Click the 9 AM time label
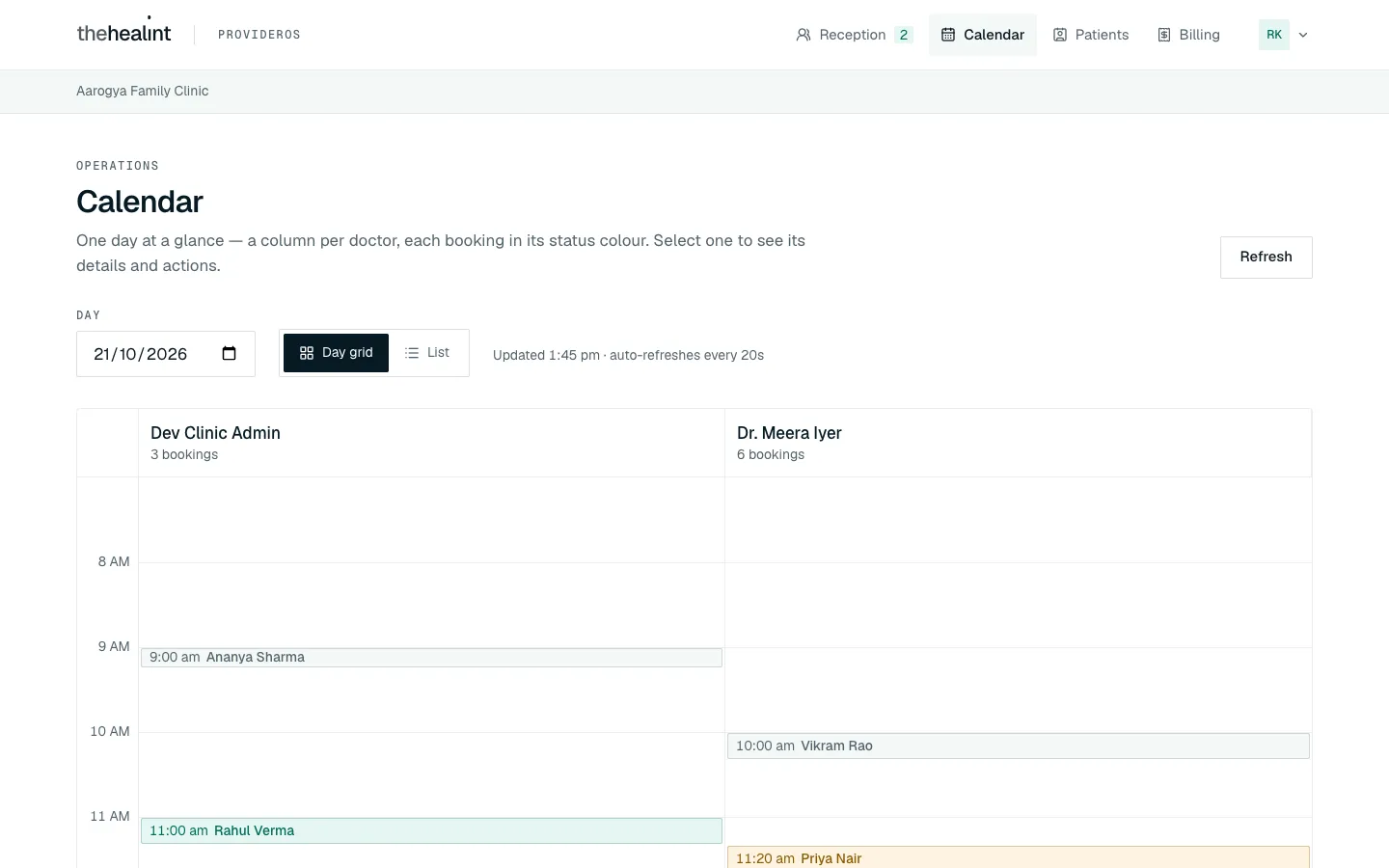The width and height of the screenshot is (1389, 868). click(x=114, y=646)
